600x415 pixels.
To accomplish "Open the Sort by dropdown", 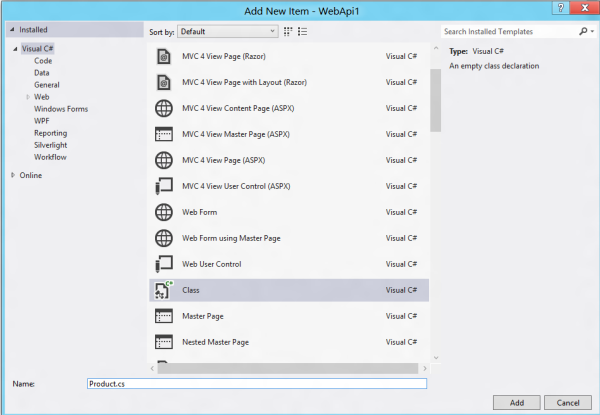I will (x=228, y=32).
